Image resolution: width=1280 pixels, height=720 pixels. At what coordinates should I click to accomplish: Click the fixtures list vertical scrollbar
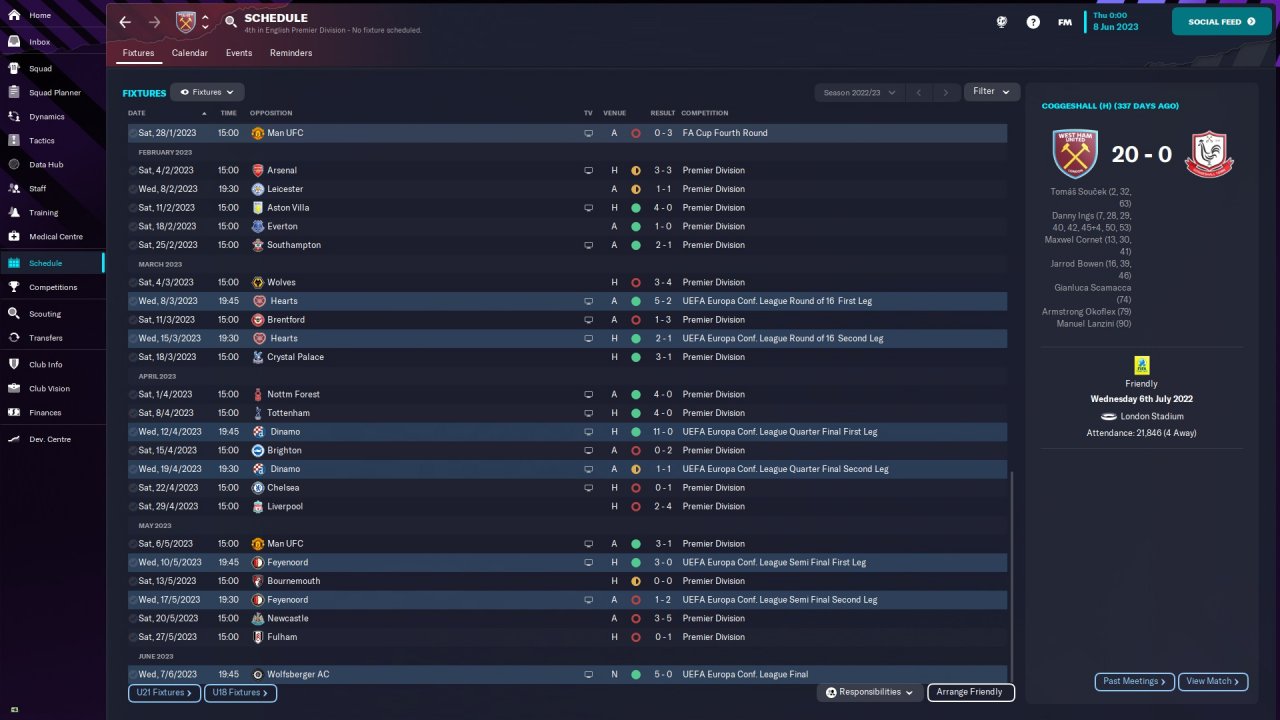(1012, 577)
